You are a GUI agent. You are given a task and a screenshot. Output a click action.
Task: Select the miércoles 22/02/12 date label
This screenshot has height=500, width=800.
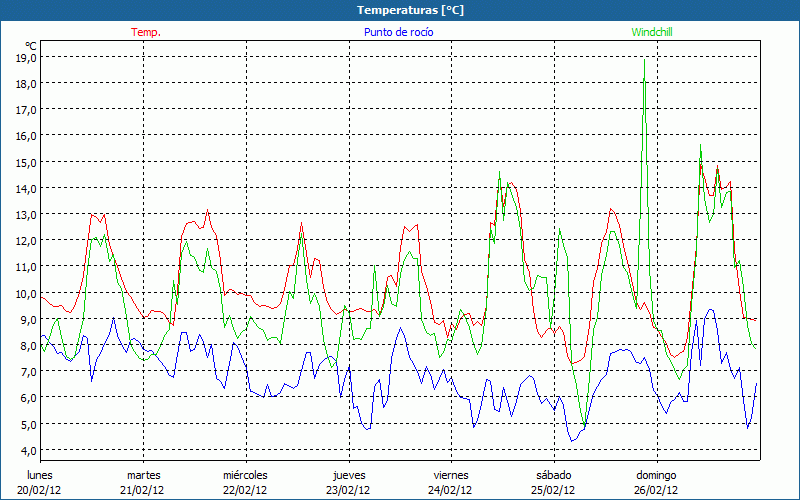[245, 482]
